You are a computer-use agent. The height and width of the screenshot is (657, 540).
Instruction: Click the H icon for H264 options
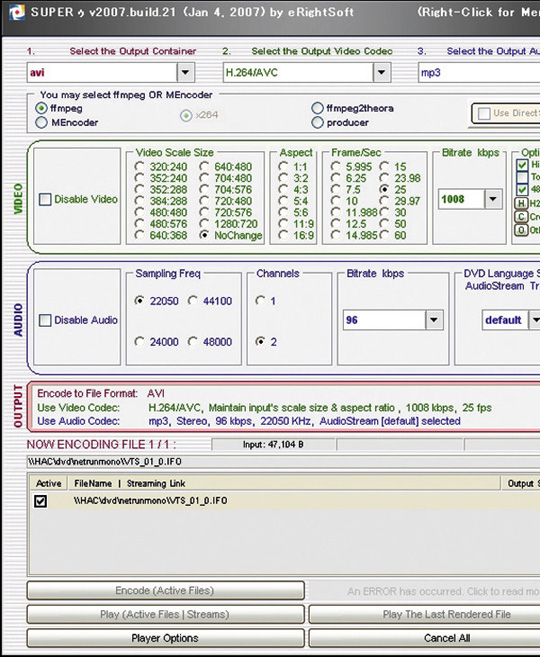click(521, 203)
